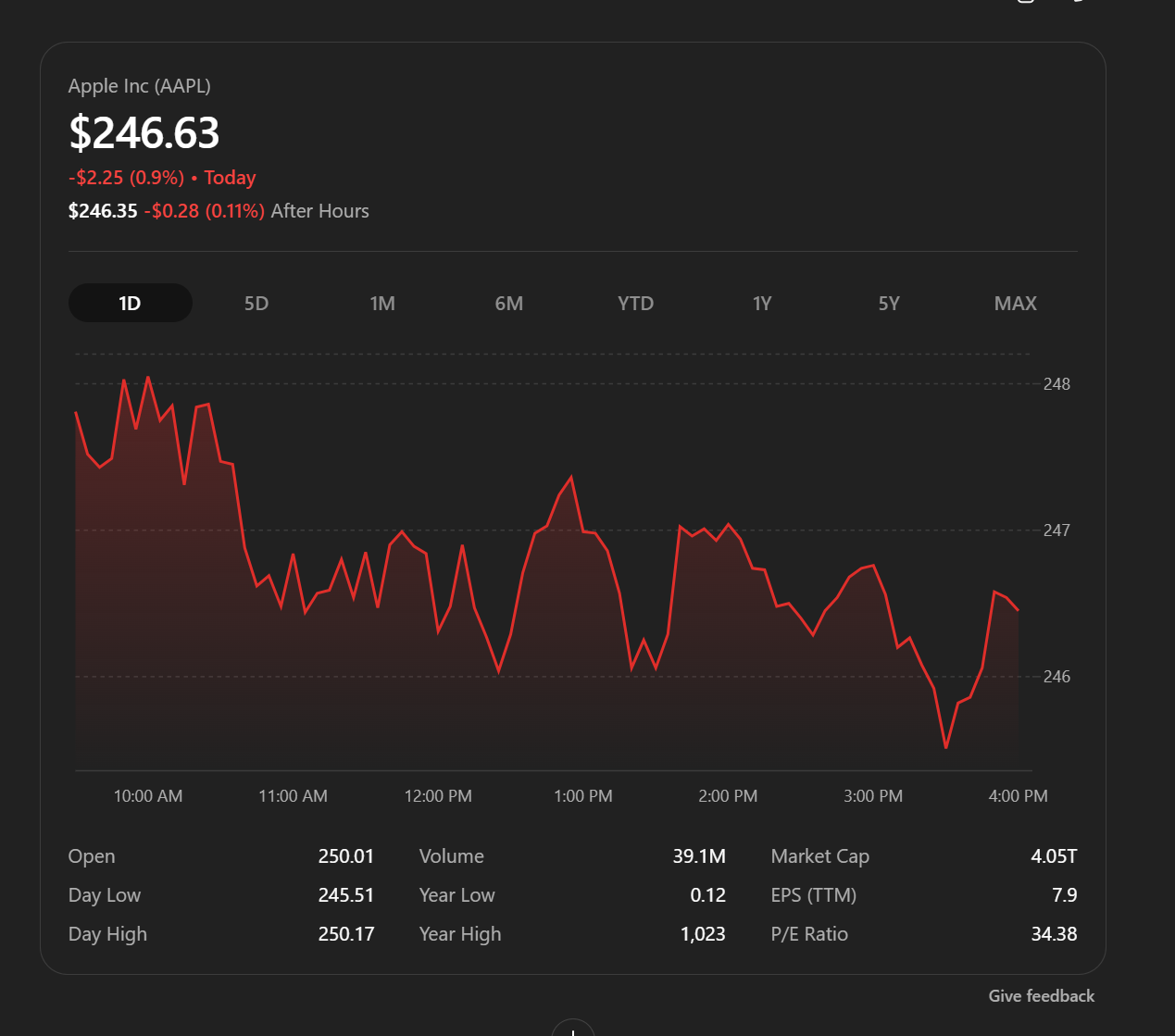Viewport: 1175px width, 1036px height.
Task: Select the 6M time range
Action: click(509, 303)
